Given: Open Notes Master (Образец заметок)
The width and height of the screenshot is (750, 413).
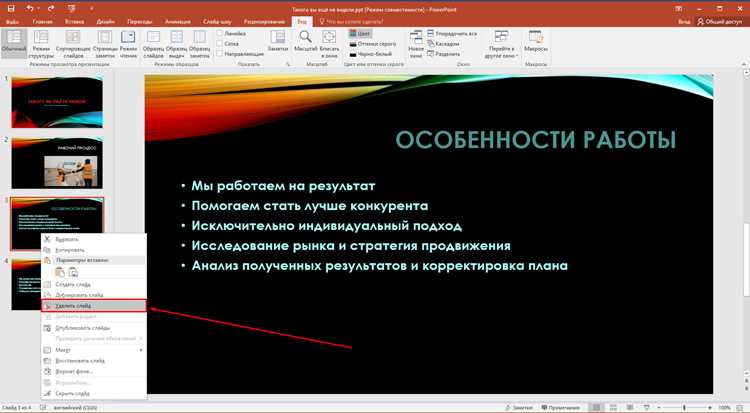Looking at the screenshot, I should point(199,44).
